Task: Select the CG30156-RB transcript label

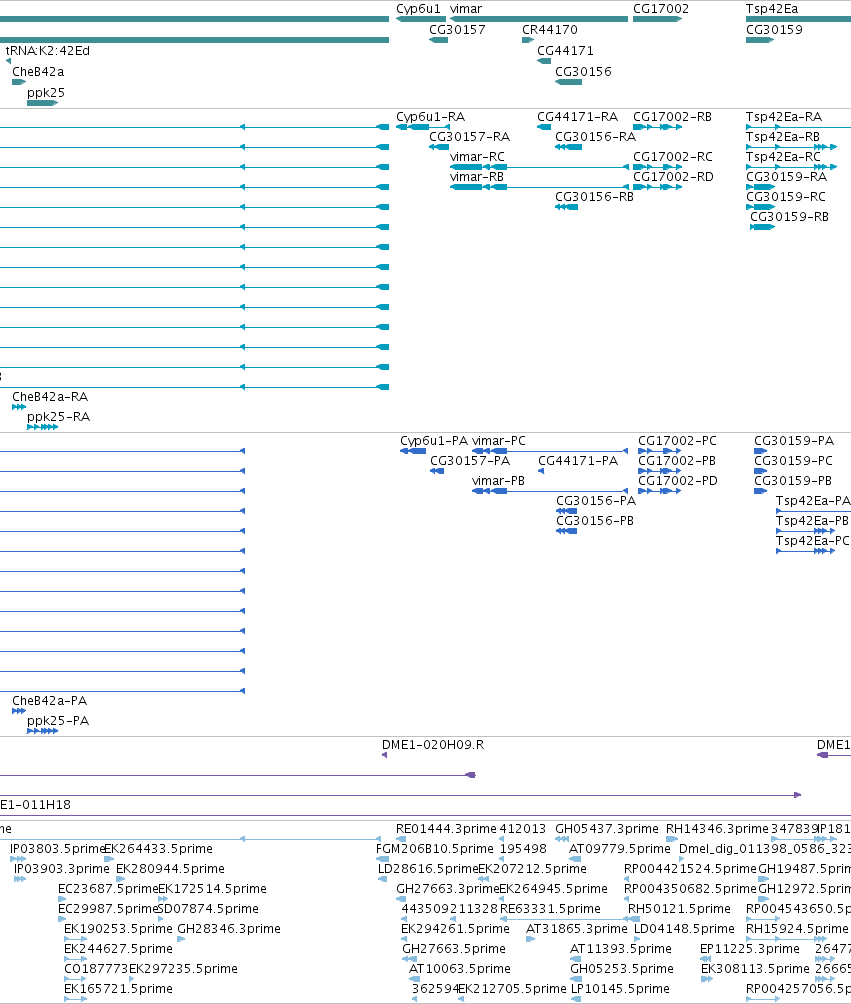Action: [x=594, y=197]
